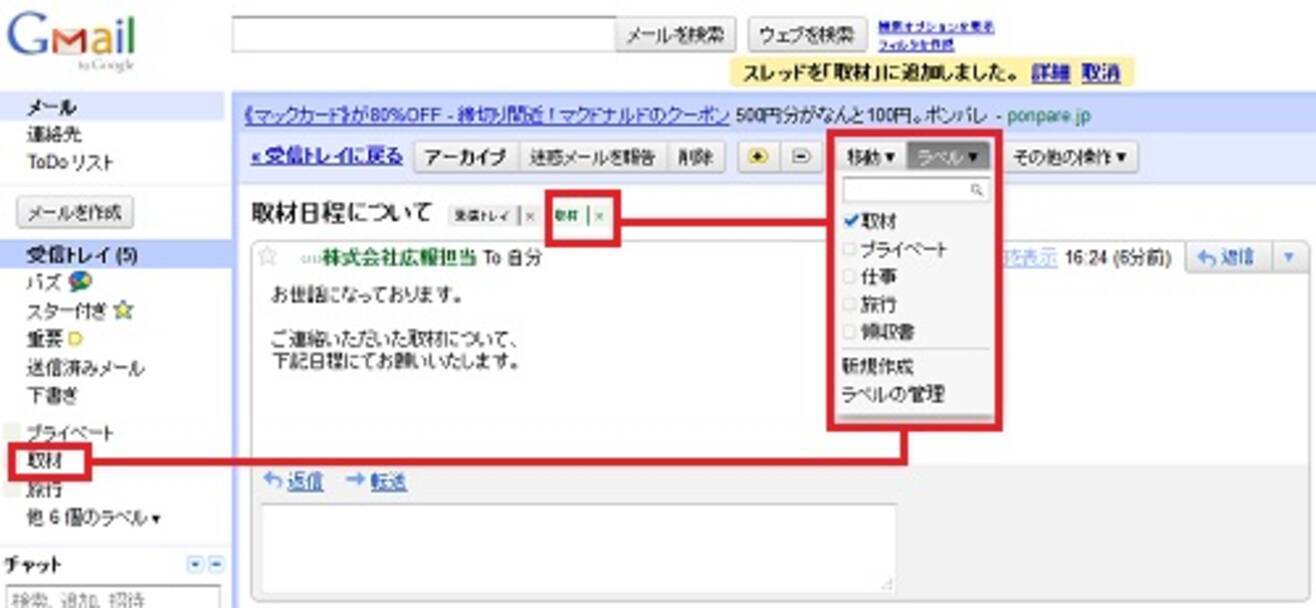Click メールを検索 button
The image size is (1316, 608).
tap(676, 34)
